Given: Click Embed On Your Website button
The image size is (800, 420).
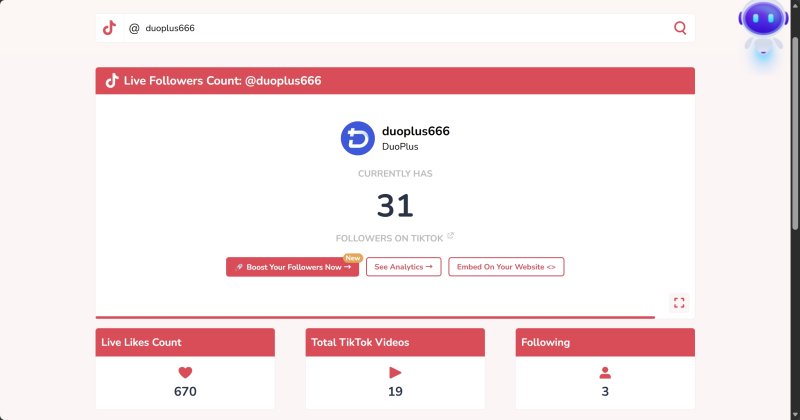Looking at the screenshot, I should tap(506, 267).
